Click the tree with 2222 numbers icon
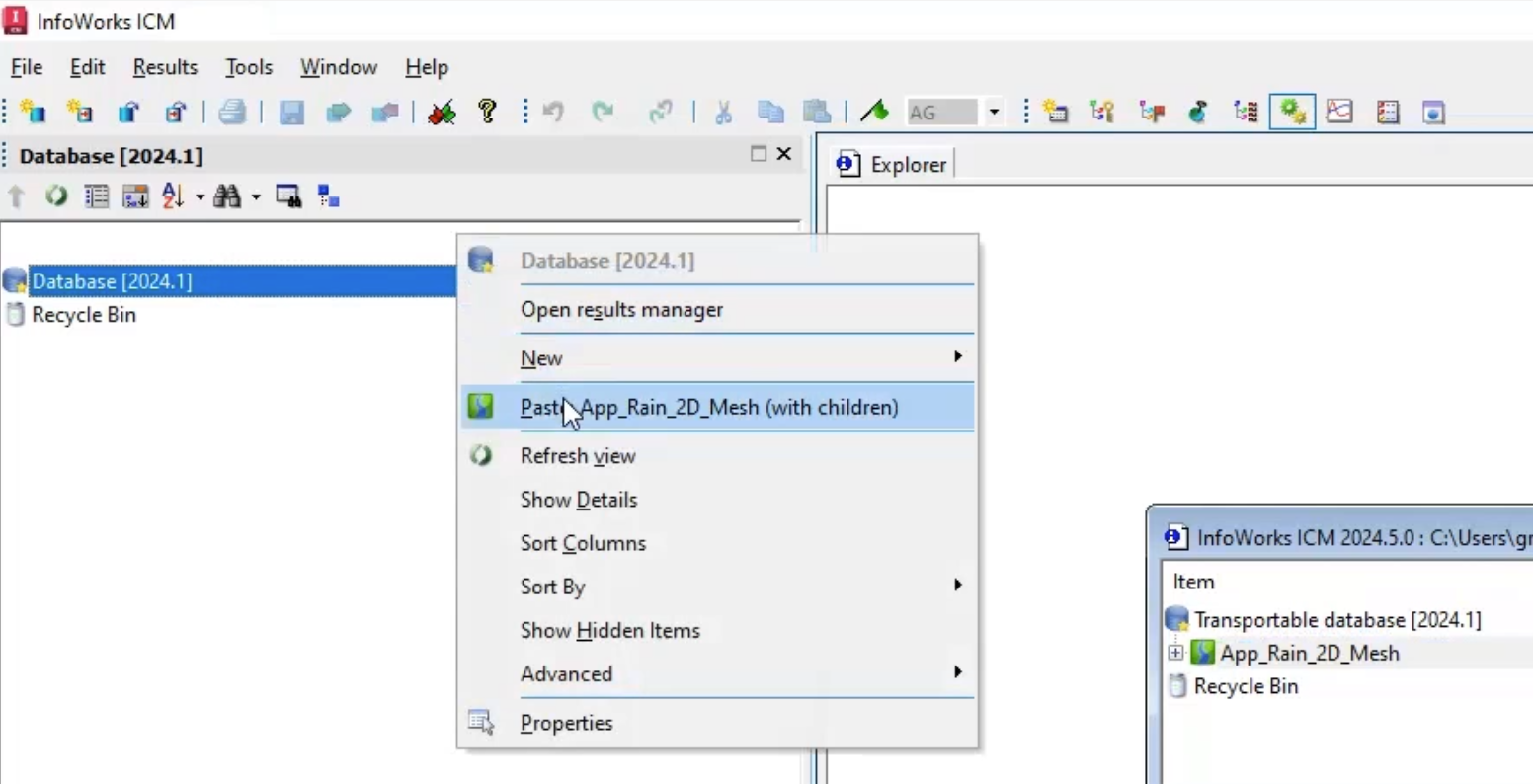This screenshot has height=784, width=1533. click(1246, 112)
